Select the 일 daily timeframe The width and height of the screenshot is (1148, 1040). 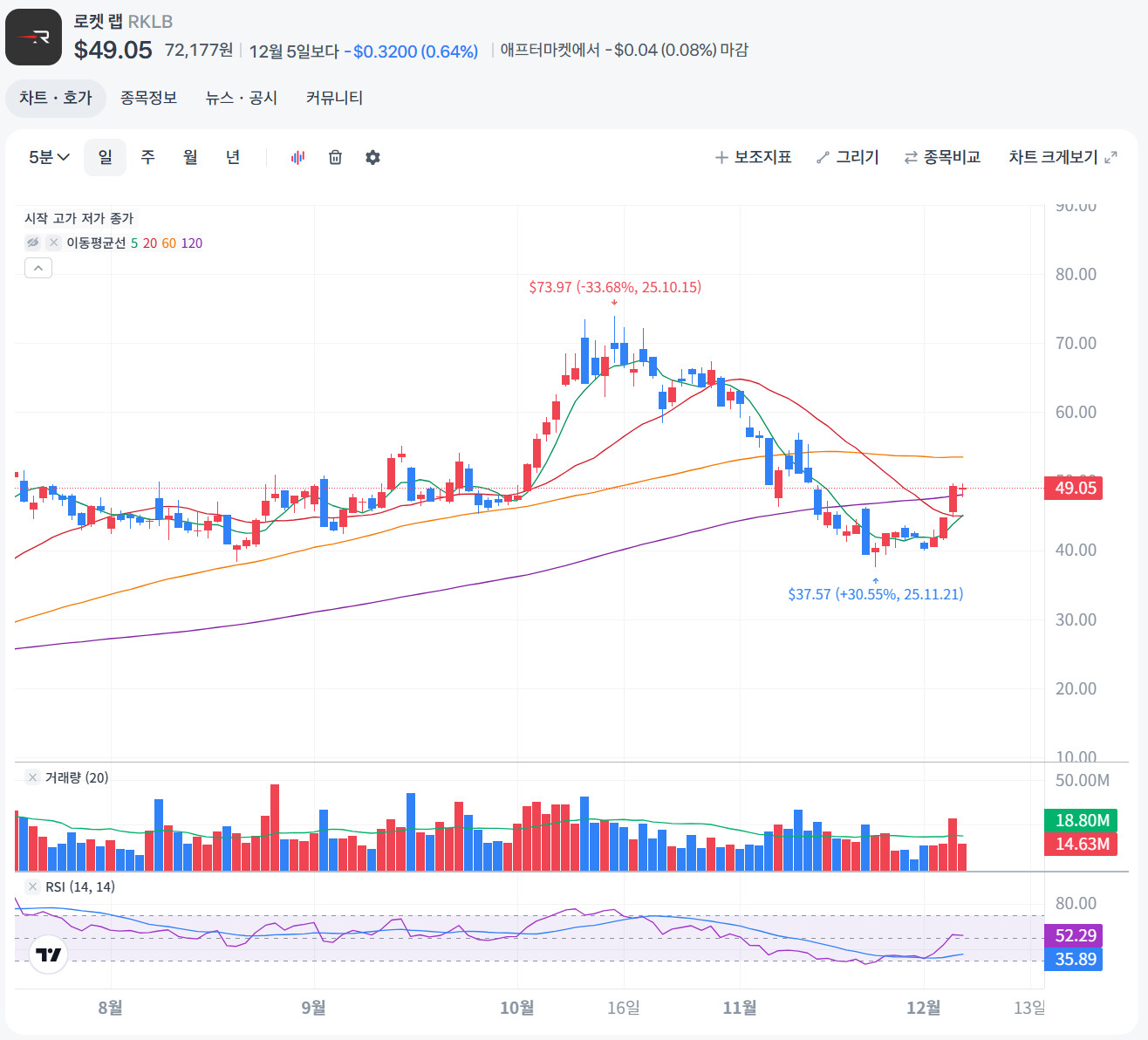(x=106, y=157)
